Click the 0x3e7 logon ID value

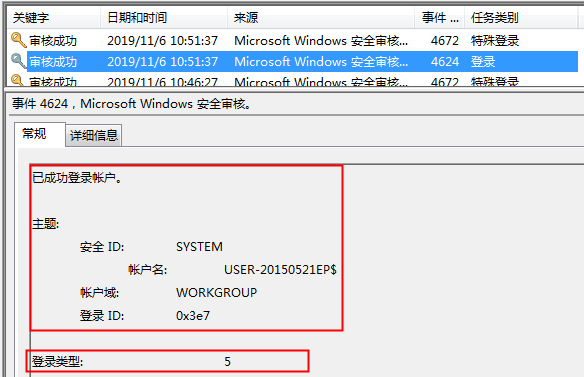(x=193, y=316)
